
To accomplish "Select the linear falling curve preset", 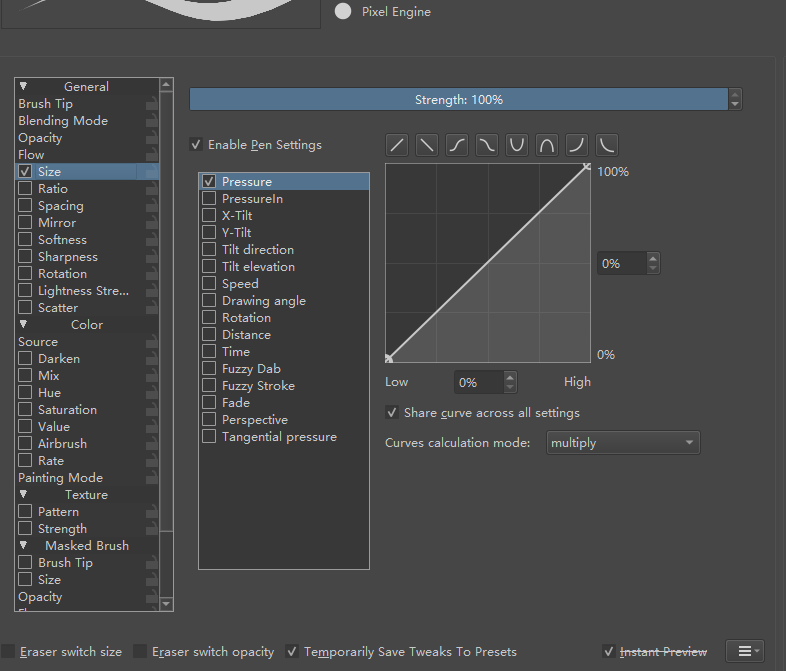I will (x=427, y=145).
